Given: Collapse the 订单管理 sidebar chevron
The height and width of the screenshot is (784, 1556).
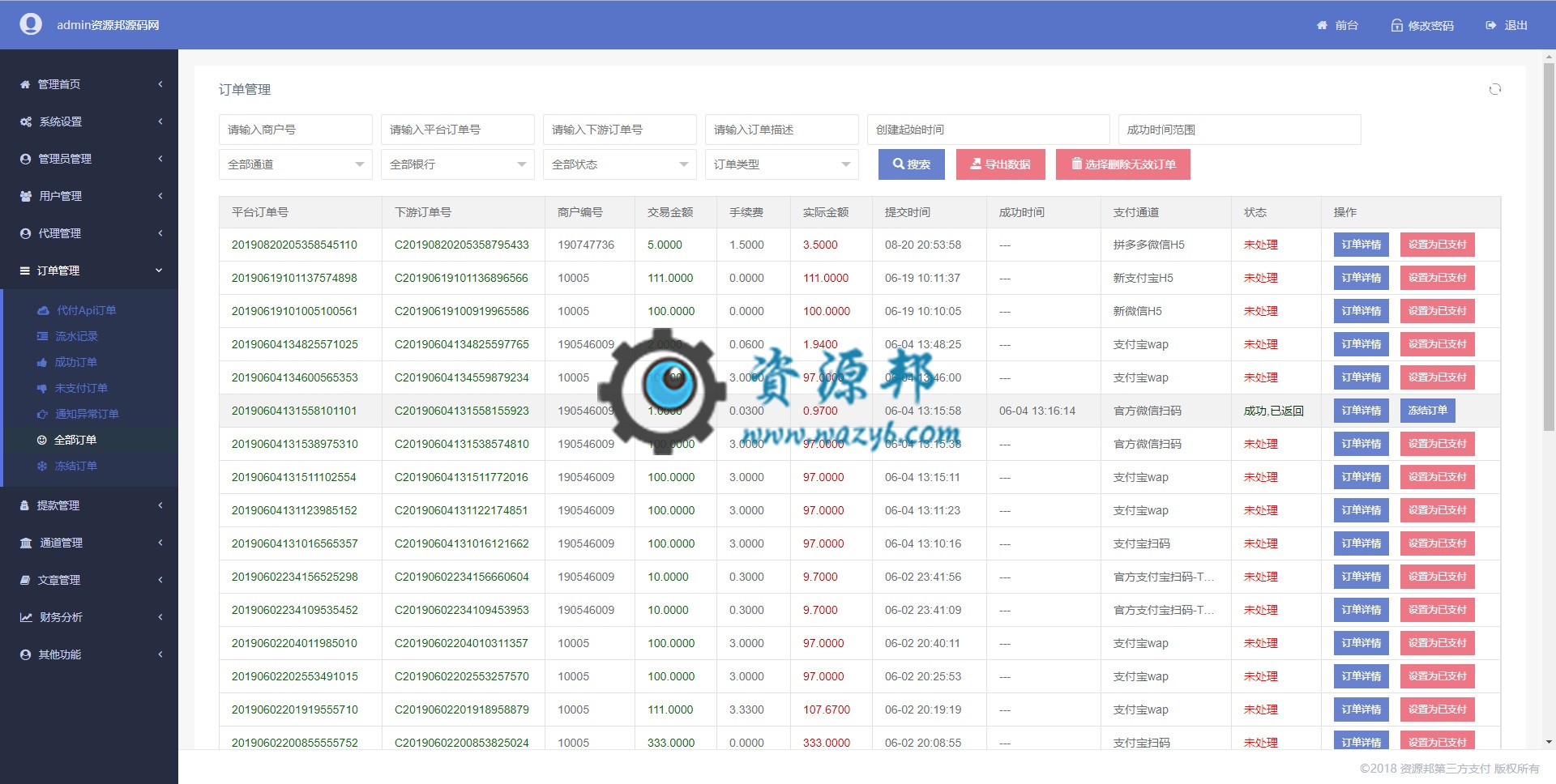Looking at the screenshot, I should click(159, 271).
